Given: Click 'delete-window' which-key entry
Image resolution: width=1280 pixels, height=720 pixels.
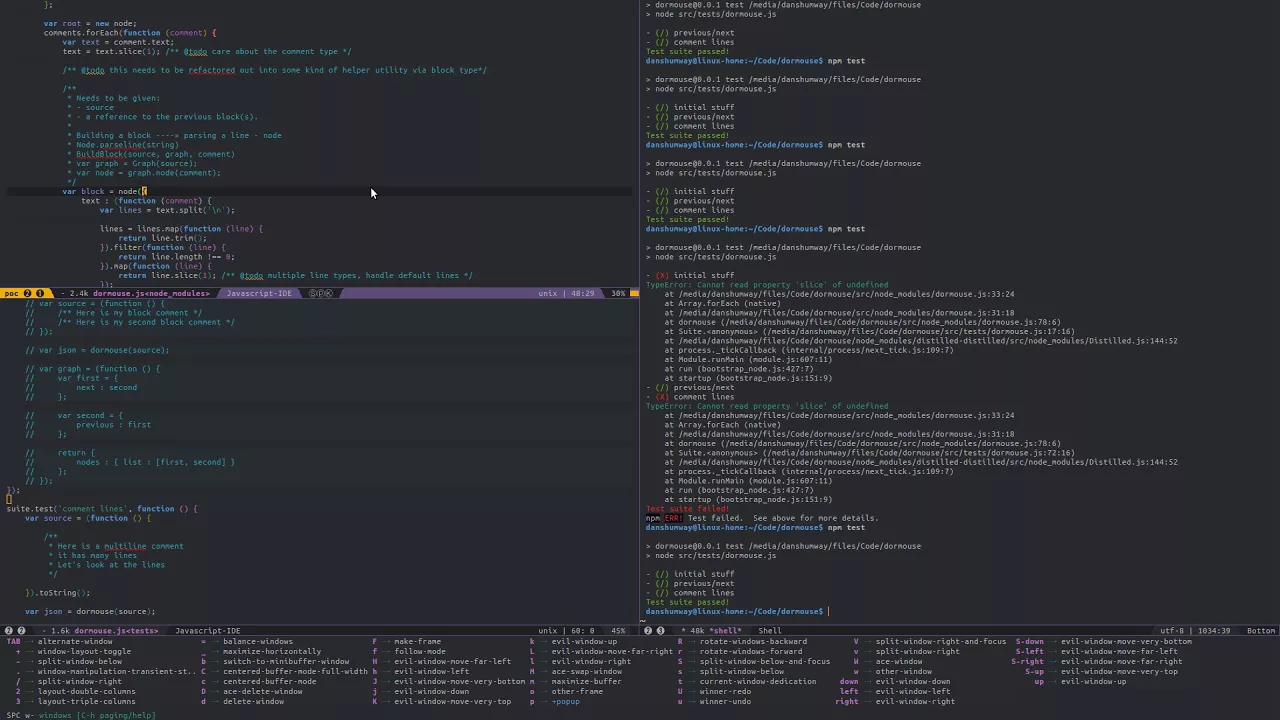Looking at the screenshot, I should [x=253, y=701].
